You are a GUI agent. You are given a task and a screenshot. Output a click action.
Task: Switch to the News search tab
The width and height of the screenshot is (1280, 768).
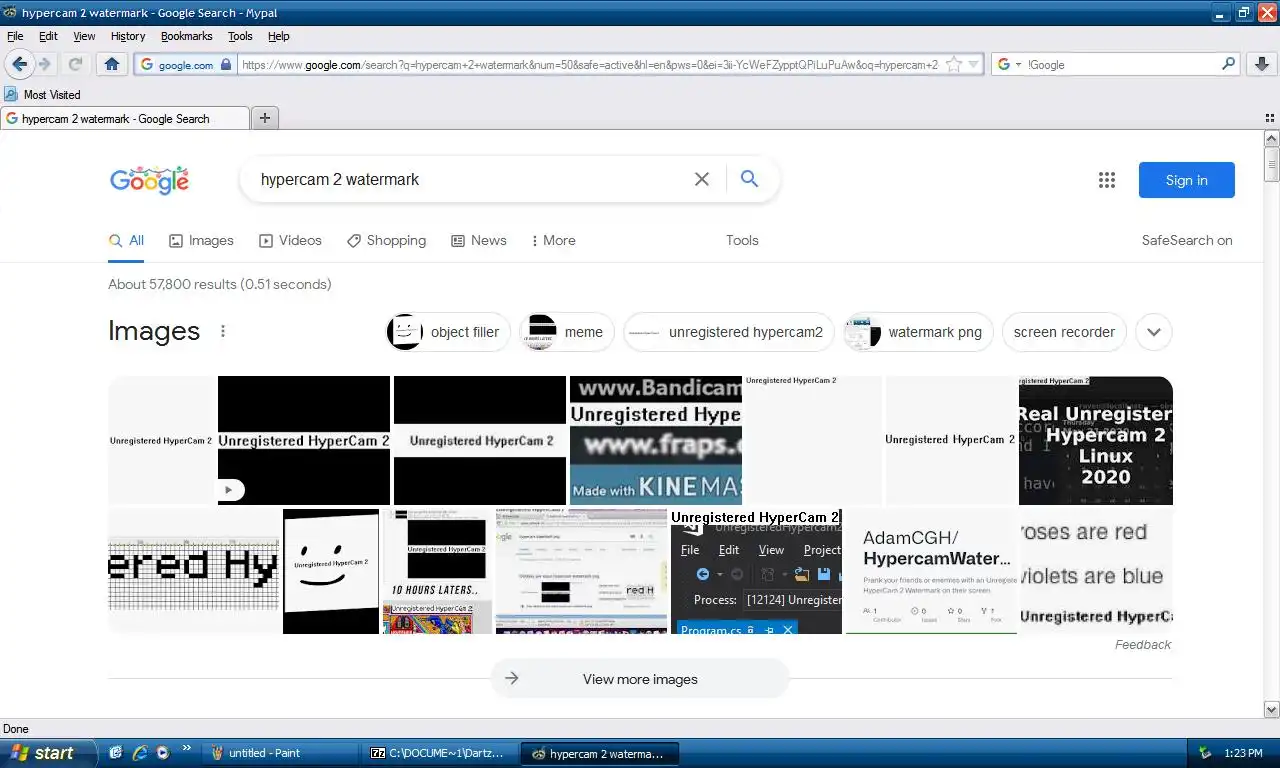(x=479, y=240)
